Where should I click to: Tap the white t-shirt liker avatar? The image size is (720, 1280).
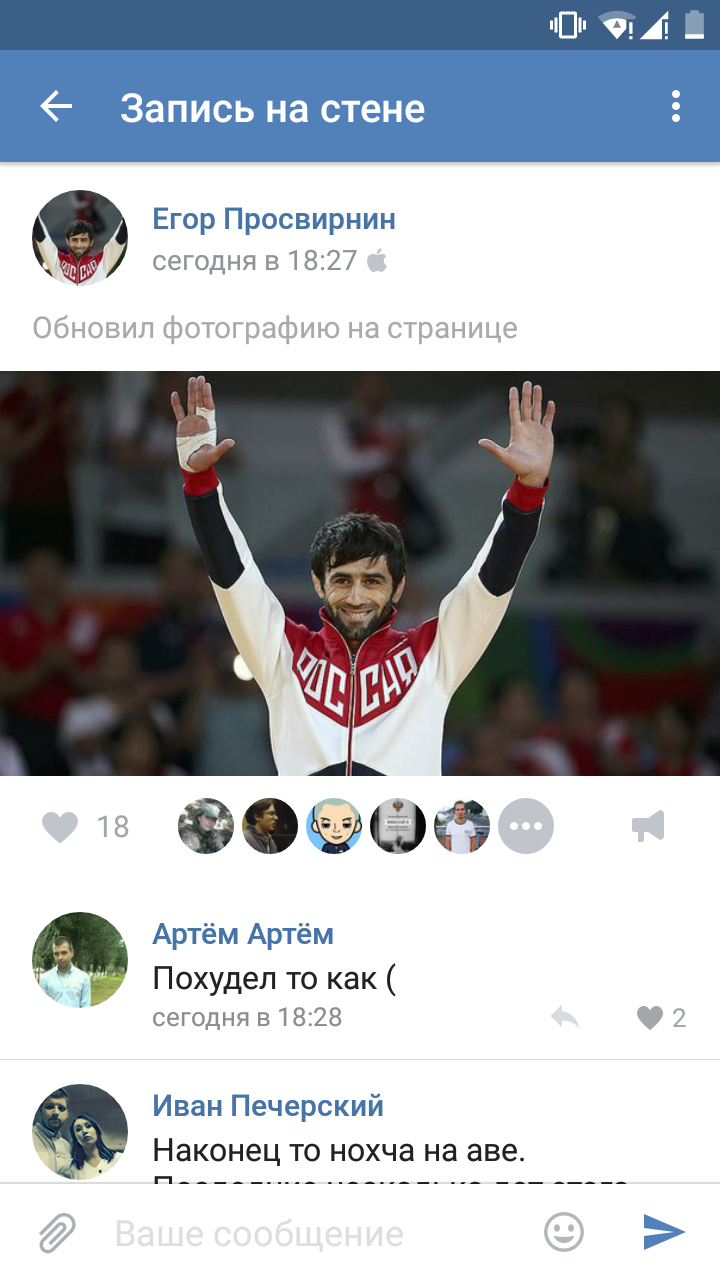click(x=462, y=826)
